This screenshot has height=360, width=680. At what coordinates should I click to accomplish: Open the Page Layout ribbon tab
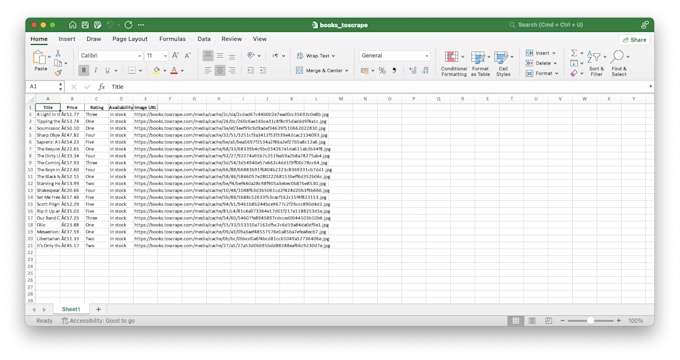click(x=130, y=39)
